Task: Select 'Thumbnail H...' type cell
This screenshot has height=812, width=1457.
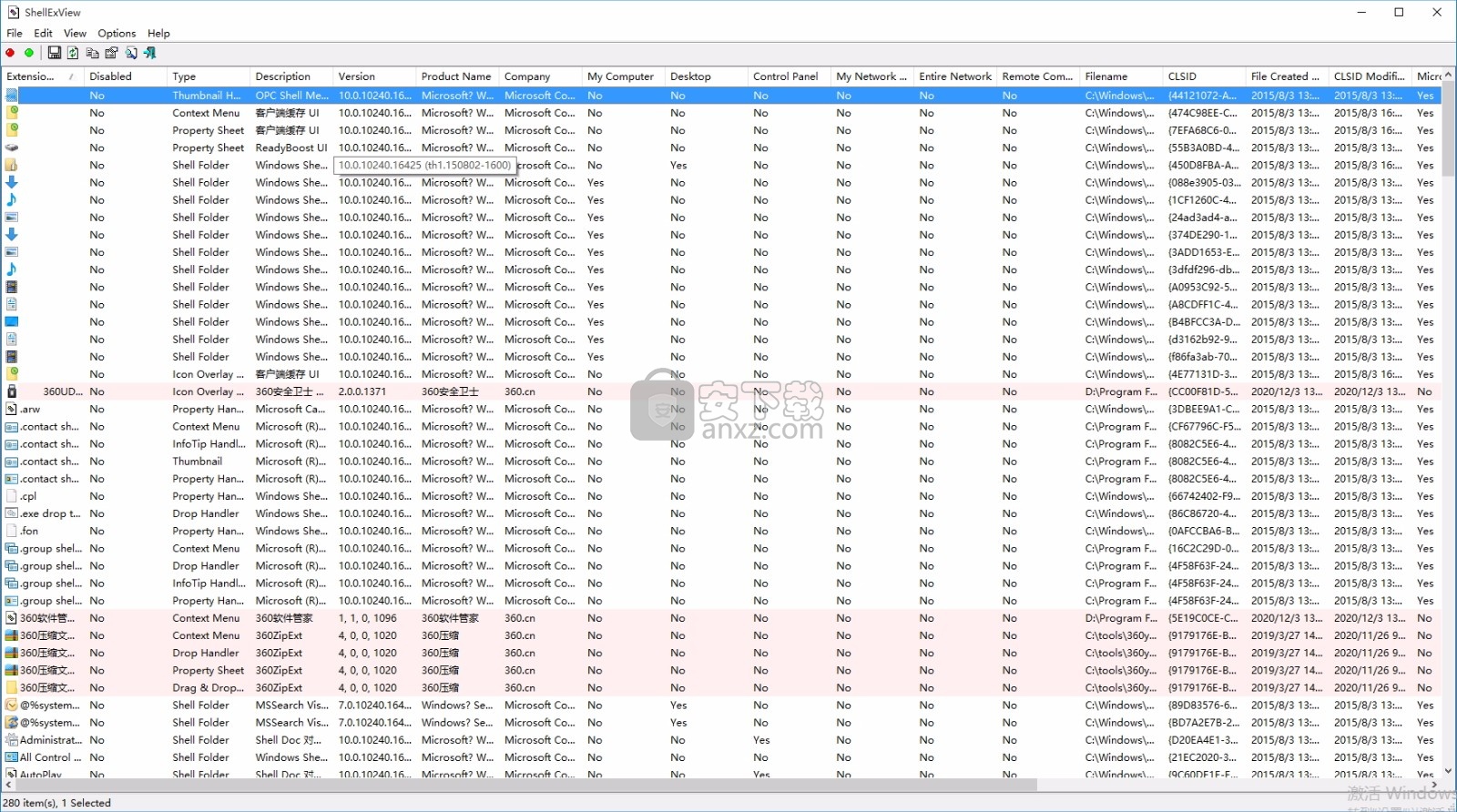Action: tap(207, 96)
